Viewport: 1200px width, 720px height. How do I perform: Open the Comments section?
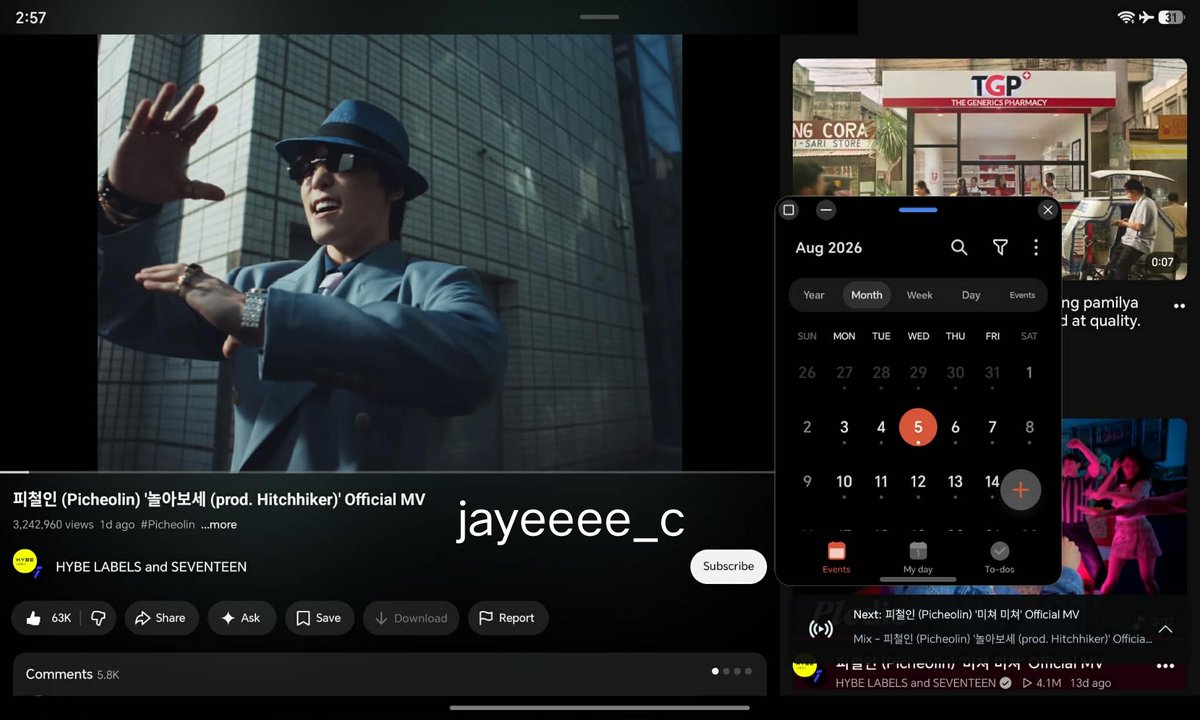click(x=390, y=674)
